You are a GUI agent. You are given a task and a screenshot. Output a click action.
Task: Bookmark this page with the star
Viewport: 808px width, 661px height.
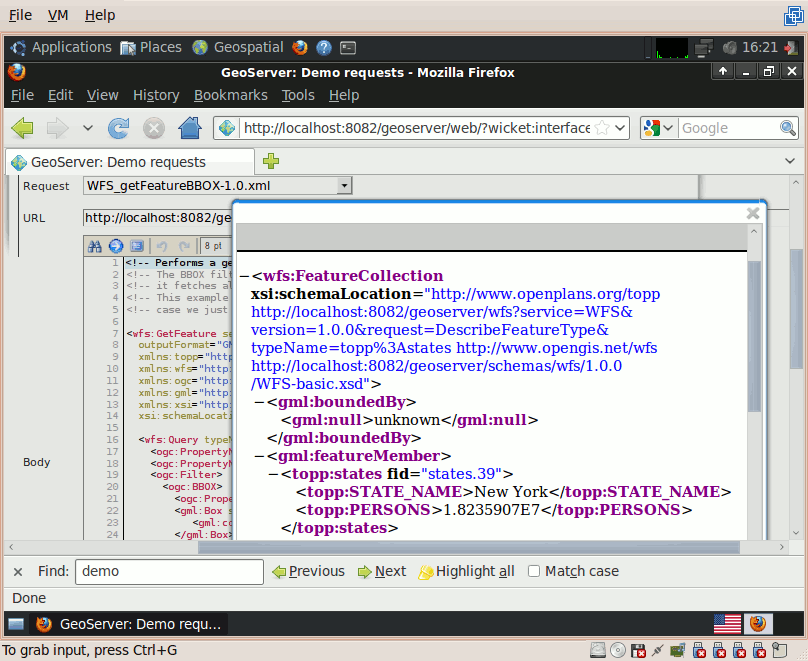[602, 128]
